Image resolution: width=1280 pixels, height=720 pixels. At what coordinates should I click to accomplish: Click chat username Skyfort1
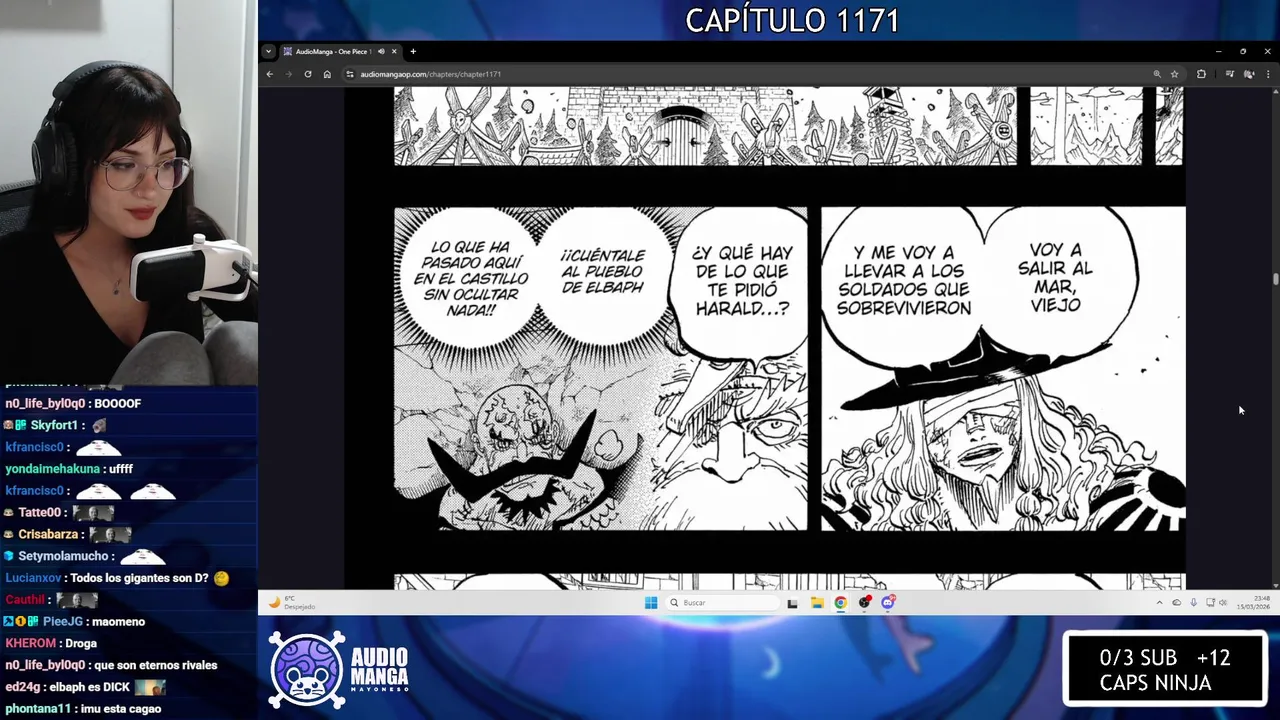[x=54, y=425]
